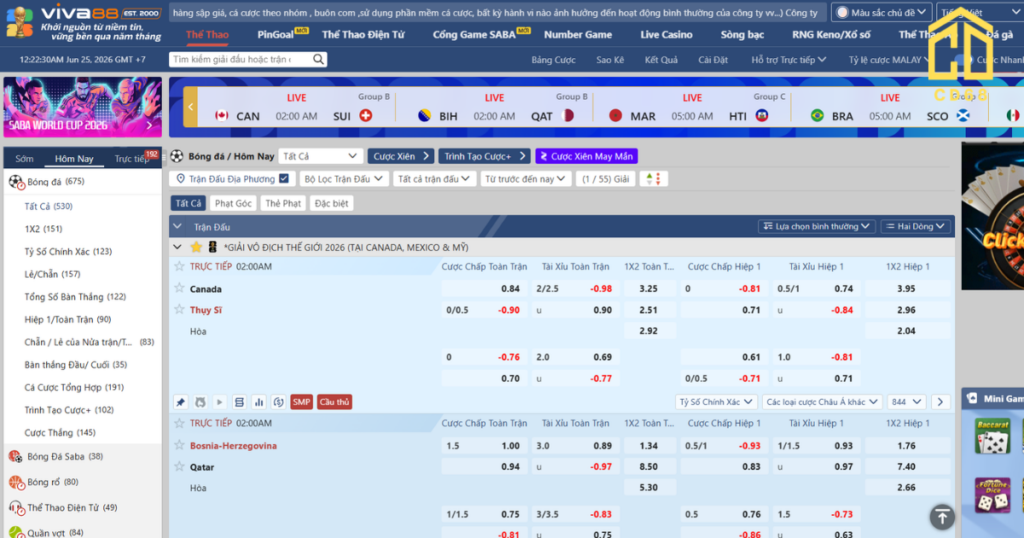Open the Hai Dòng layout dropdown

point(916,227)
